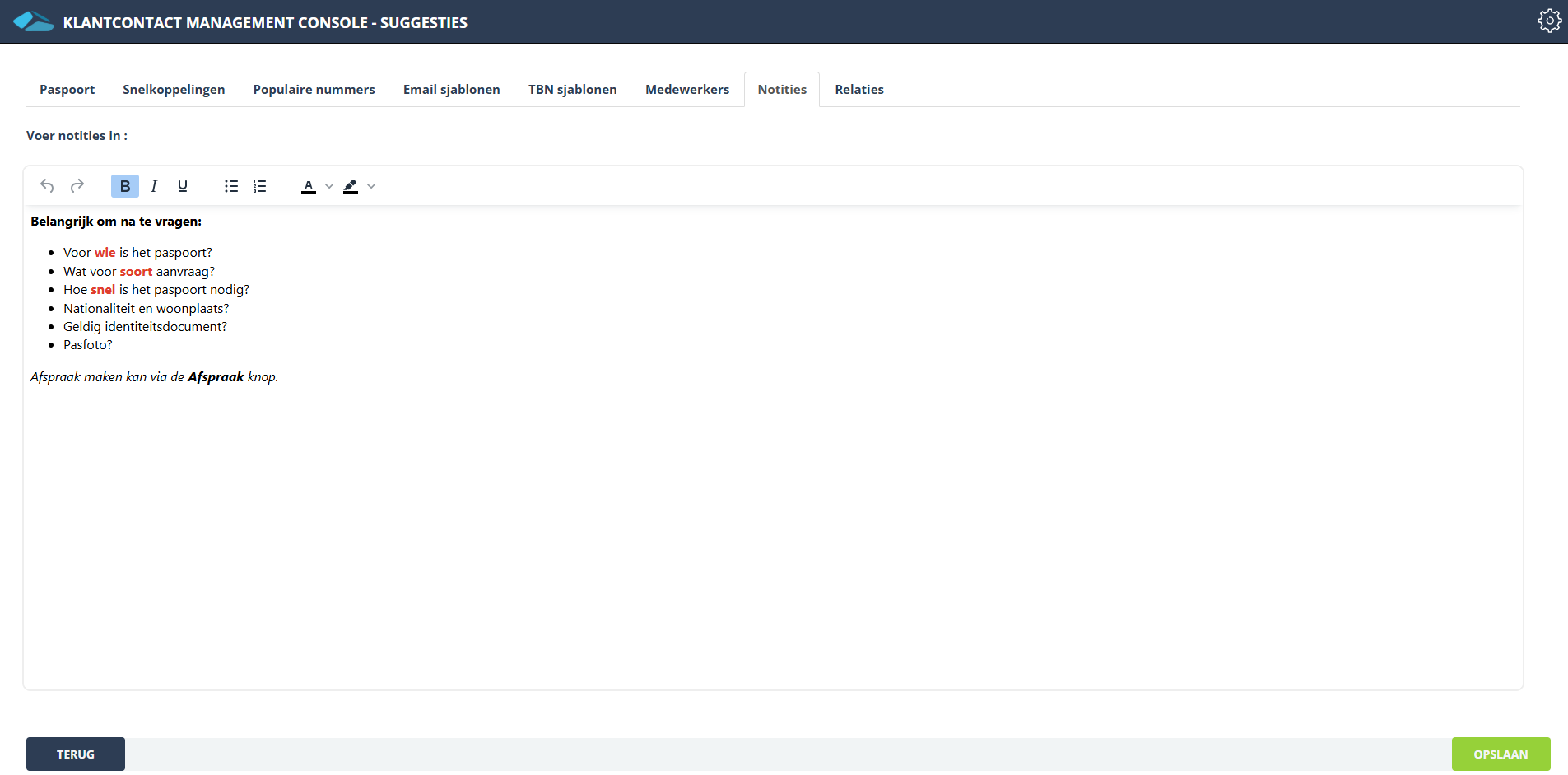Open the settings gear in the header
Image resolution: width=1568 pixels, height=775 pixels.
tap(1549, 21)
